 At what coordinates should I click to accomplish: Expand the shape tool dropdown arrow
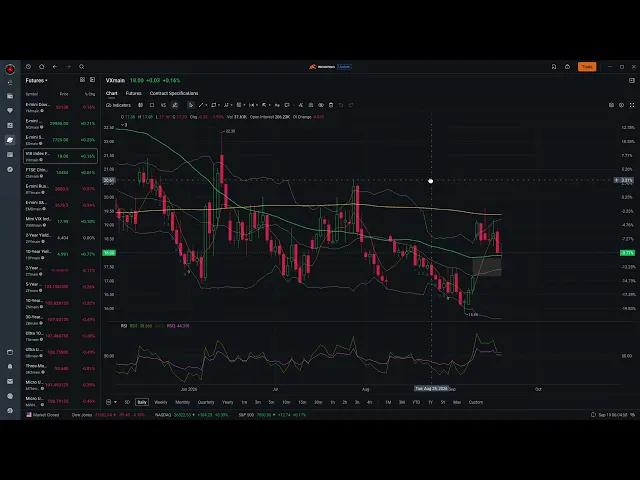219,105
